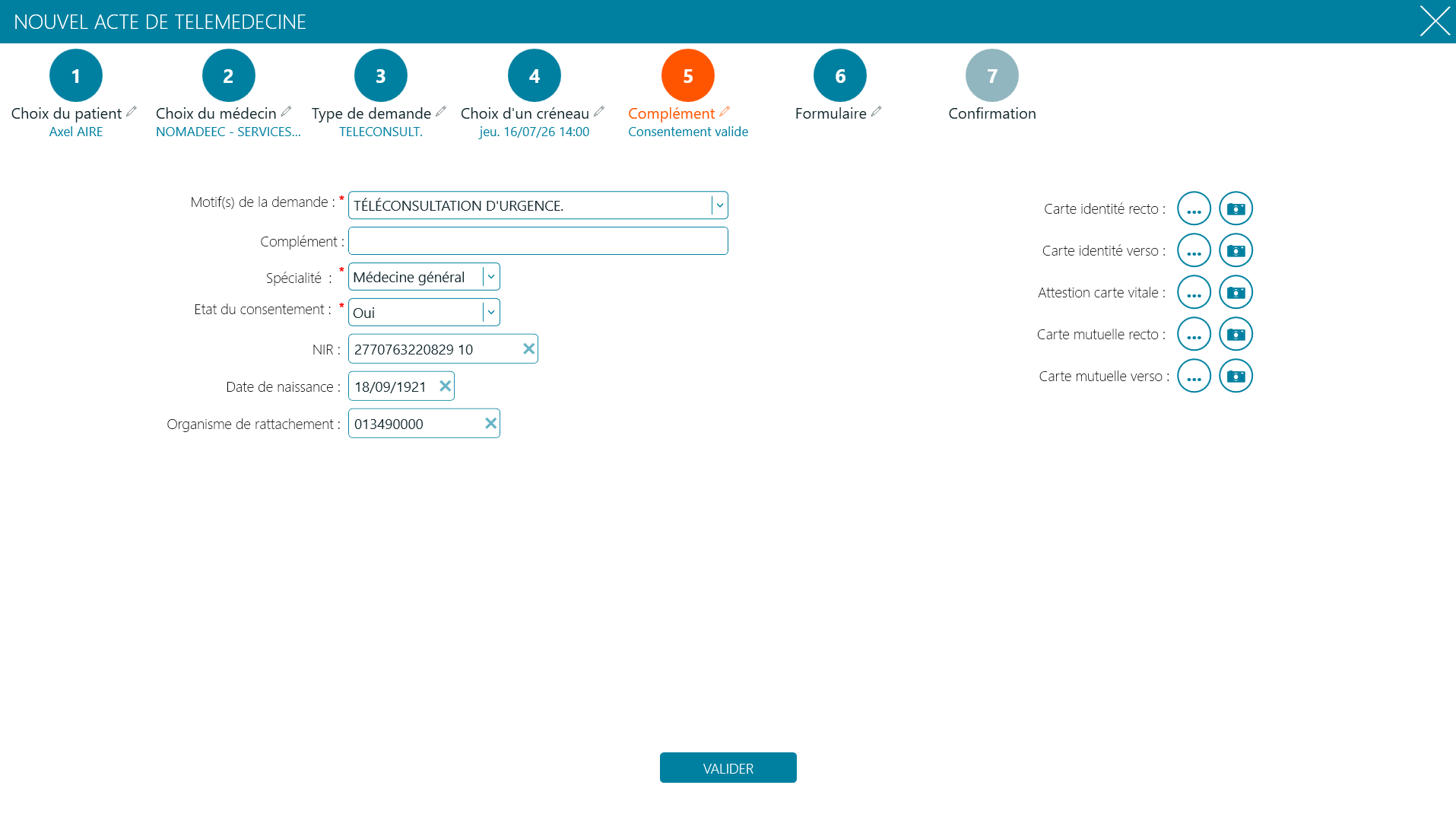This screenshot has width=1456, height=817.
Task: Click the Consentement valide status text
Action: pyautogui.click(x=688, y=132)
